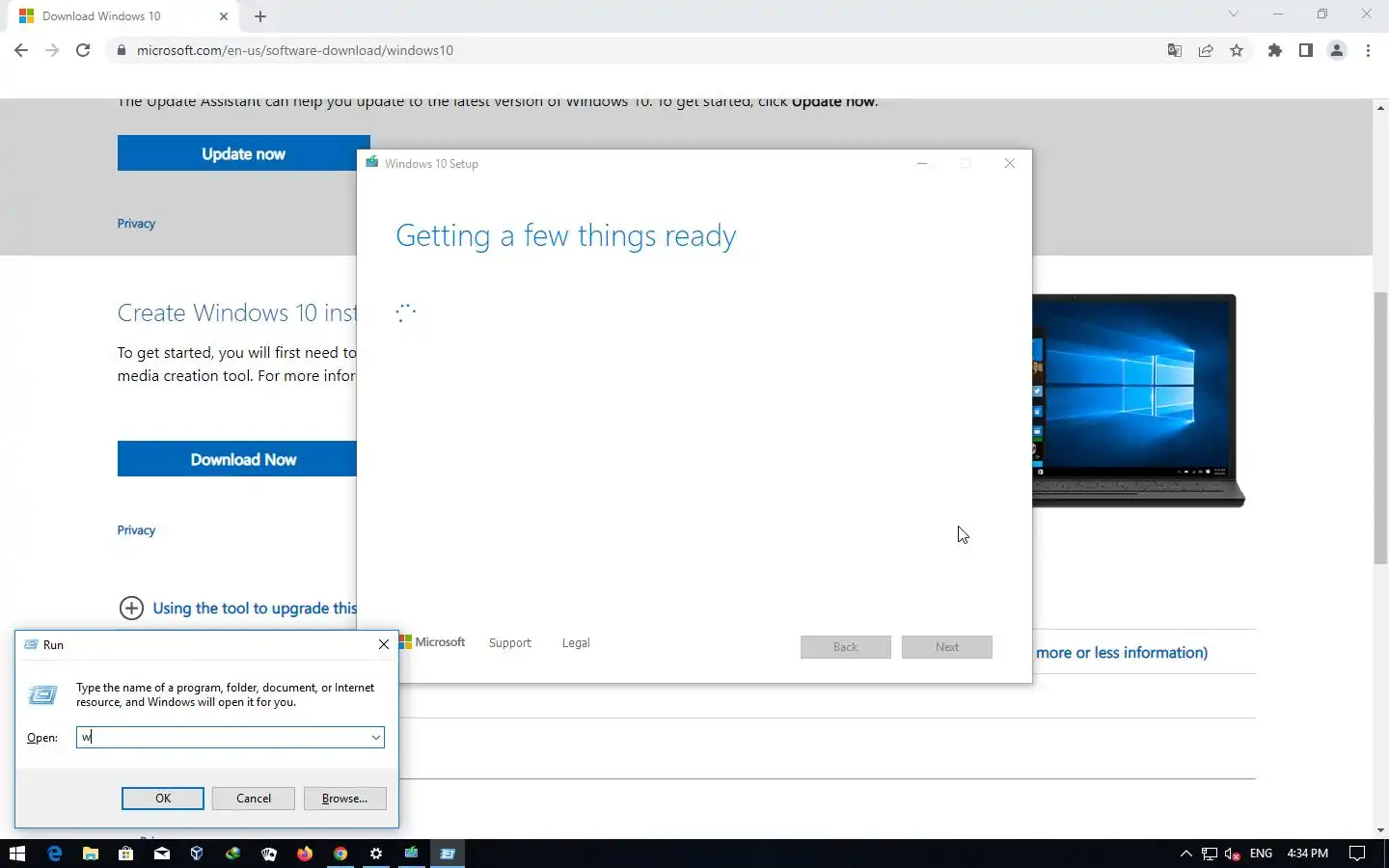1389x868 pixels.
Task: Expand the Open combo box dropdown arrow
Action: click(375, 738)
